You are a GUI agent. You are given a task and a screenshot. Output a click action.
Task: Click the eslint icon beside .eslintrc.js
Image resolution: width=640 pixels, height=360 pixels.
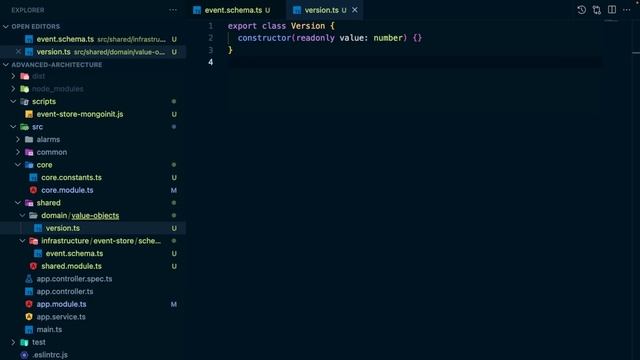point(24,355)
